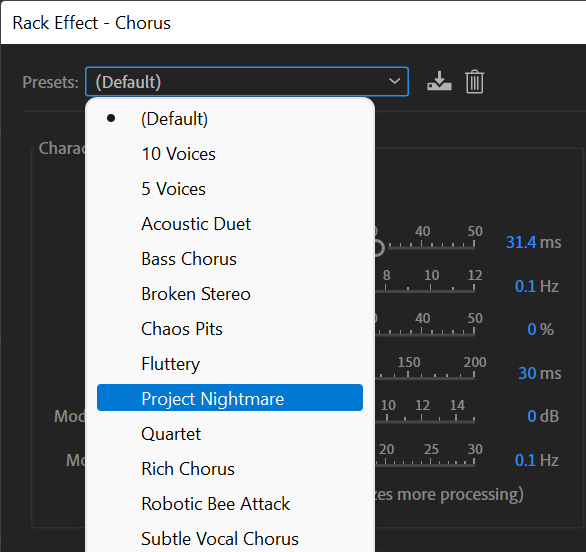The width and height of the screenshot is (586, 552).
Task: Select the Broken Stereo preset
Action: [230, 294]
